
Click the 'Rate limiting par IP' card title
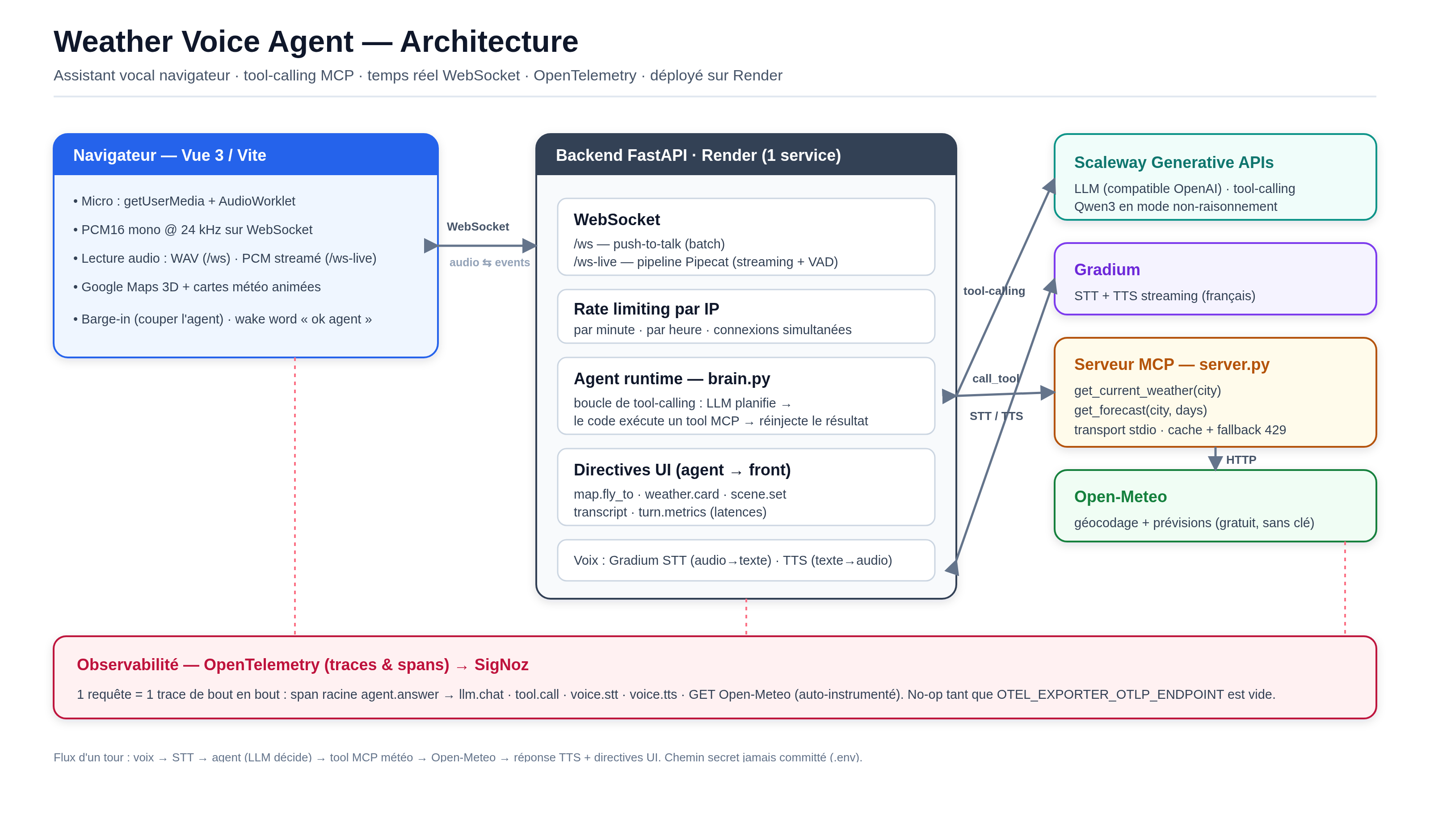pyautogui.click(x=646, y=309)
